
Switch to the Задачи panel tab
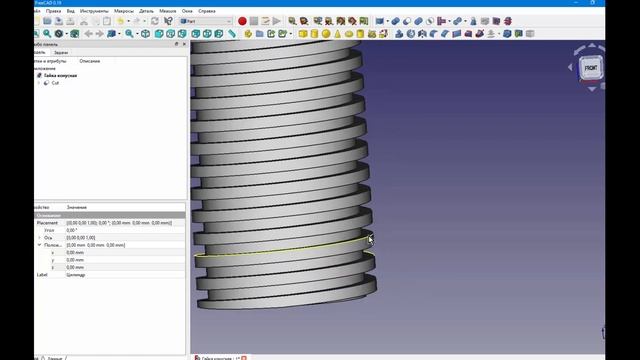61,52
